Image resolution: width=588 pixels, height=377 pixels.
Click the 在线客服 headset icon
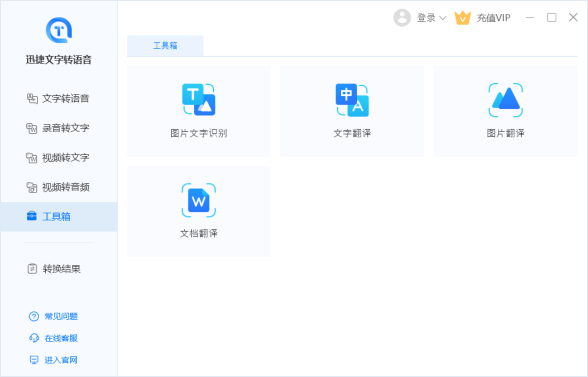tap(34, 338)
